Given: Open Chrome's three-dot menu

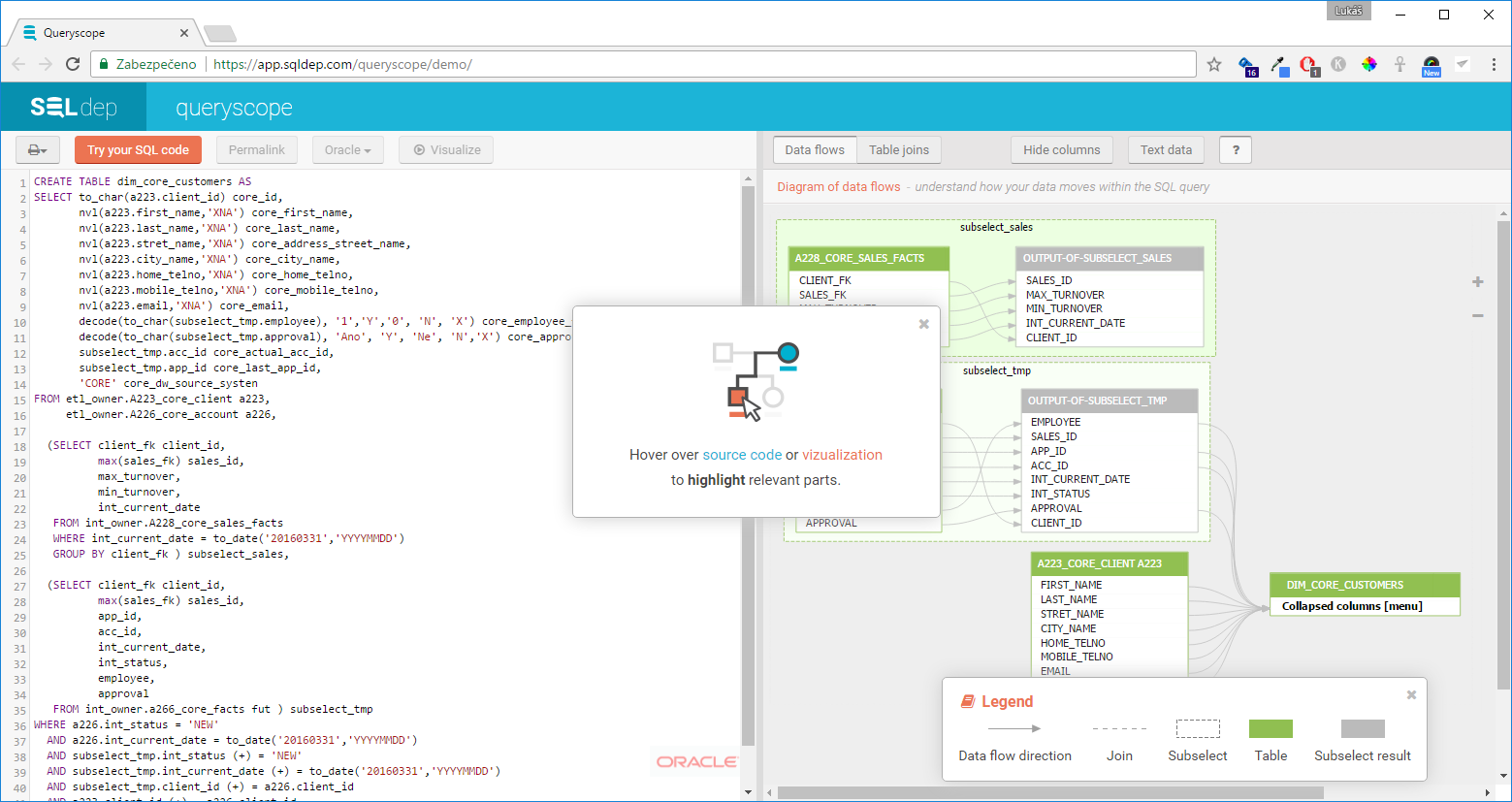Looking at the screenshot, I should pyautogui.click(x=1494, y=64).
